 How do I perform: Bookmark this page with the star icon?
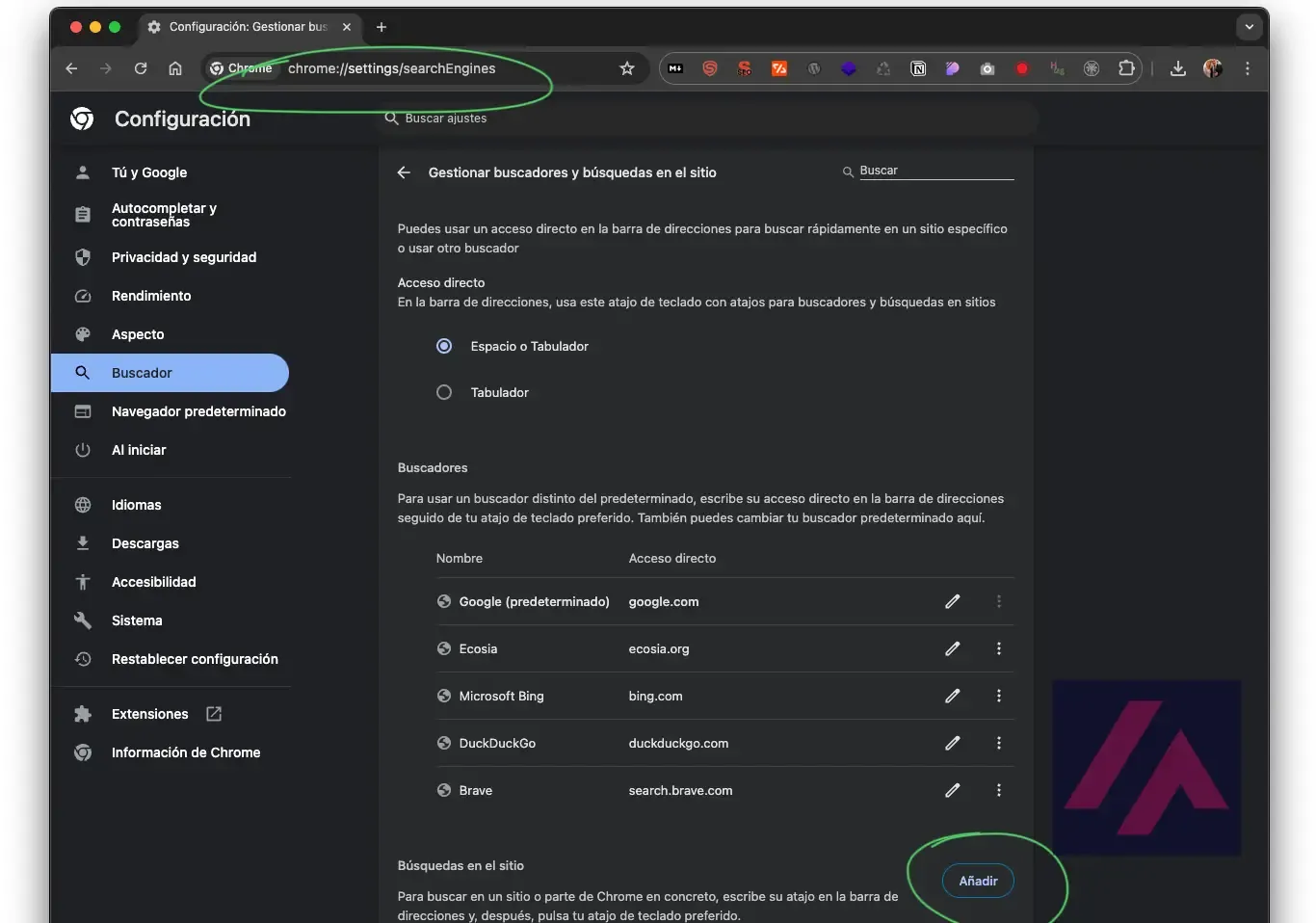pyautogui.click(x=627, y=68)
